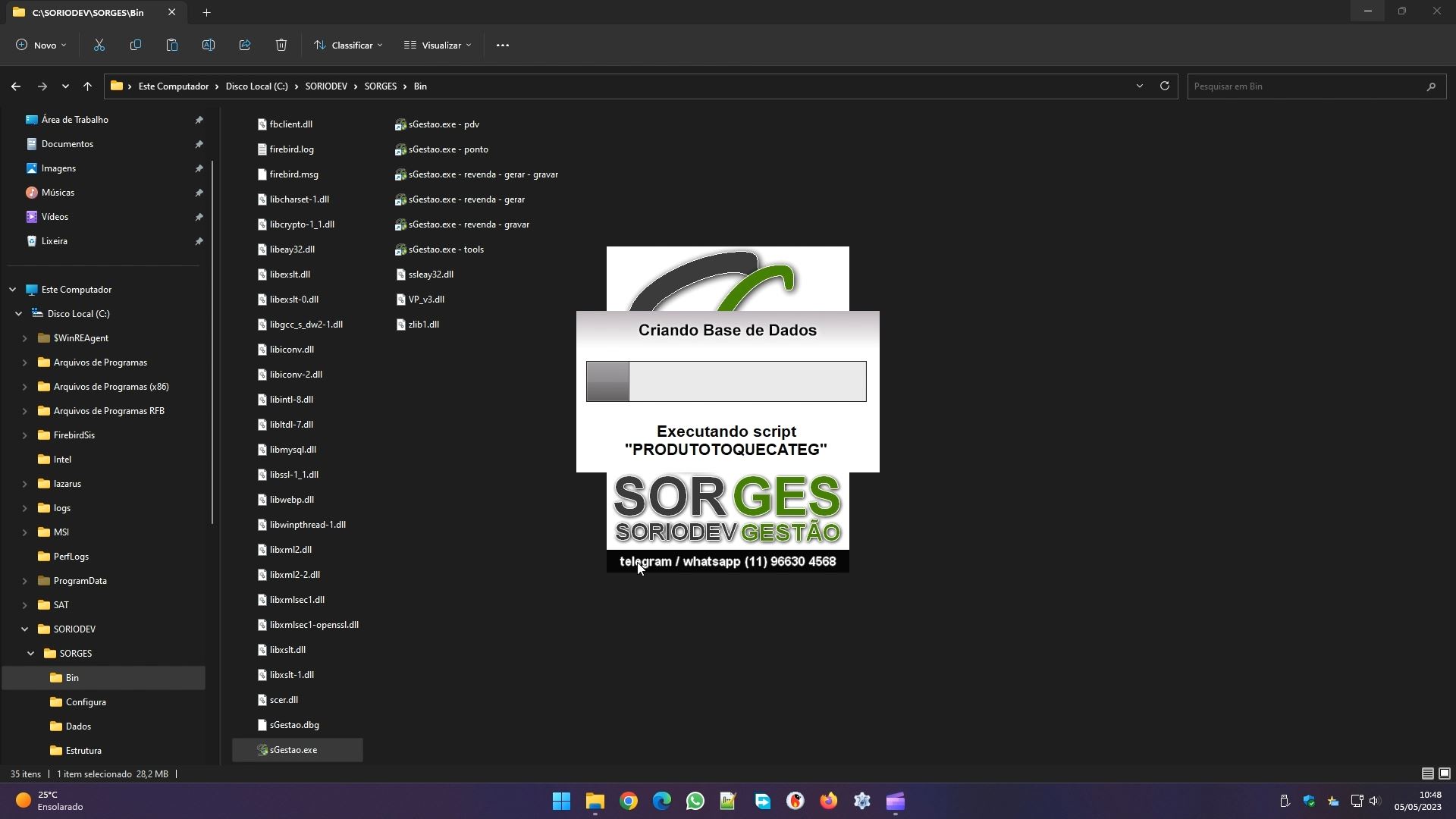
Task: Open the Classificar sort dropdown
Action: (348, 45)
